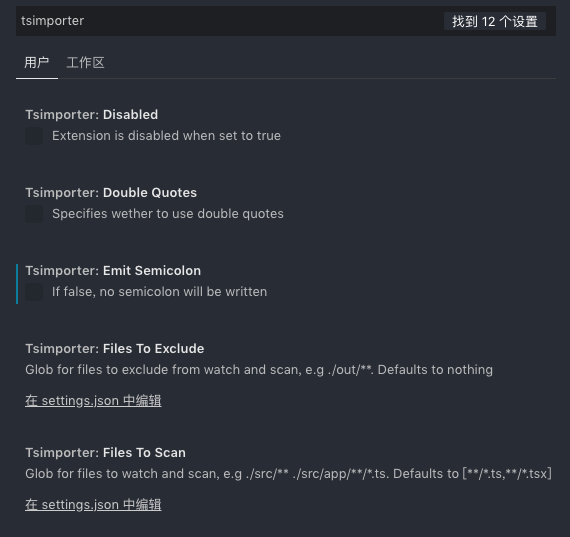Switch to the 用户 settings tab
This screenshot has height=537, width=570.
37,63
